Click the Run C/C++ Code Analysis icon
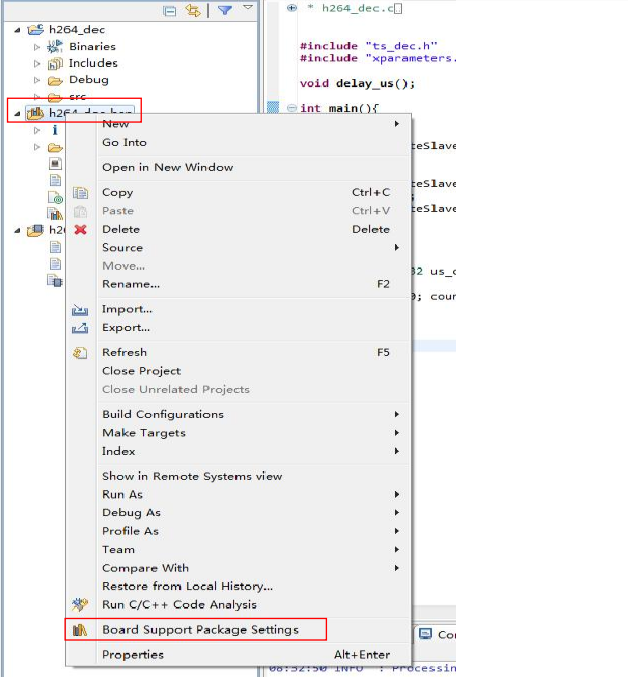This screenshot has width=628, height=679. (81, 605)
